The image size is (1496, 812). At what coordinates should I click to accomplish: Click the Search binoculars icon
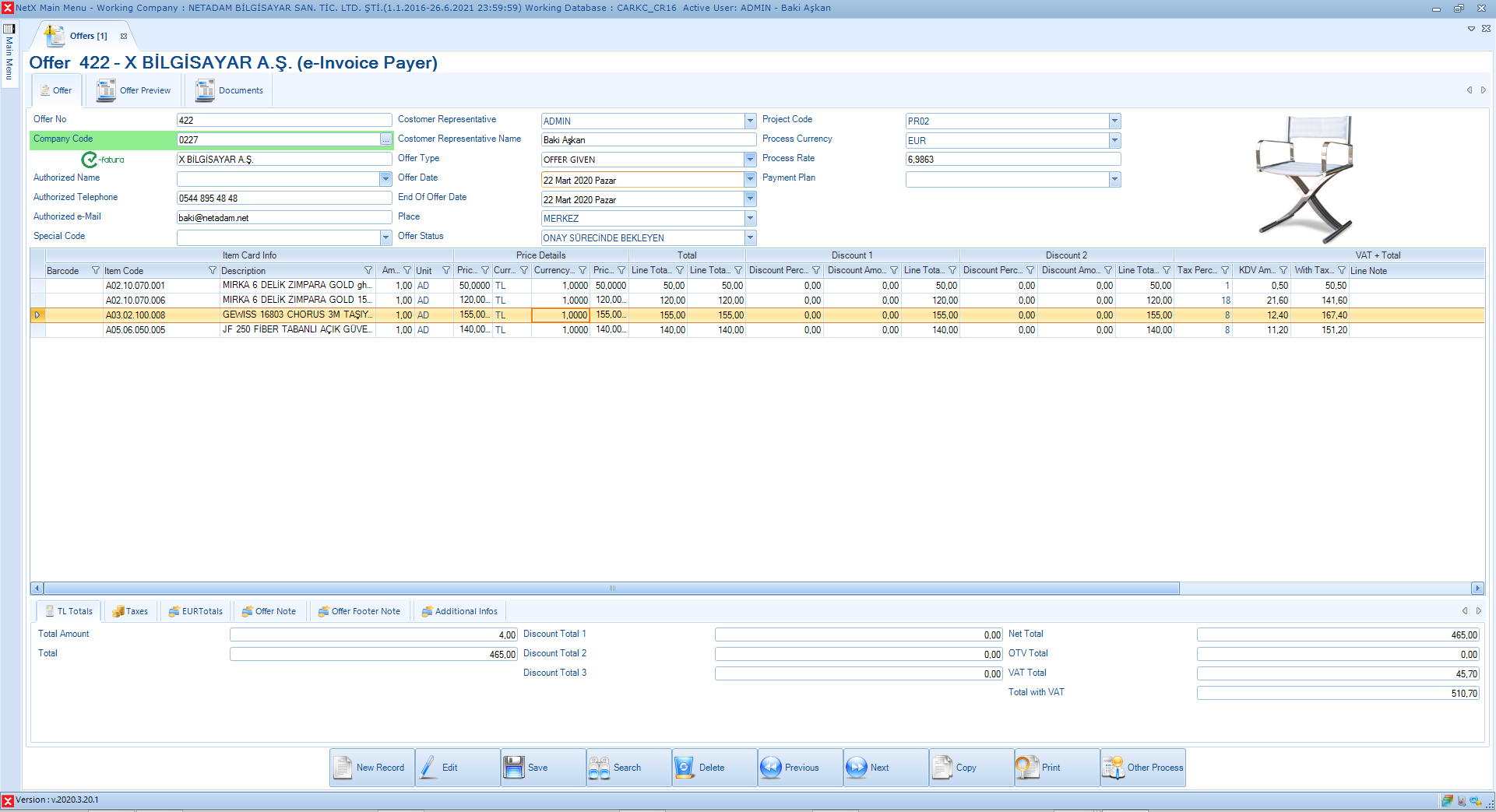[600, 768]
